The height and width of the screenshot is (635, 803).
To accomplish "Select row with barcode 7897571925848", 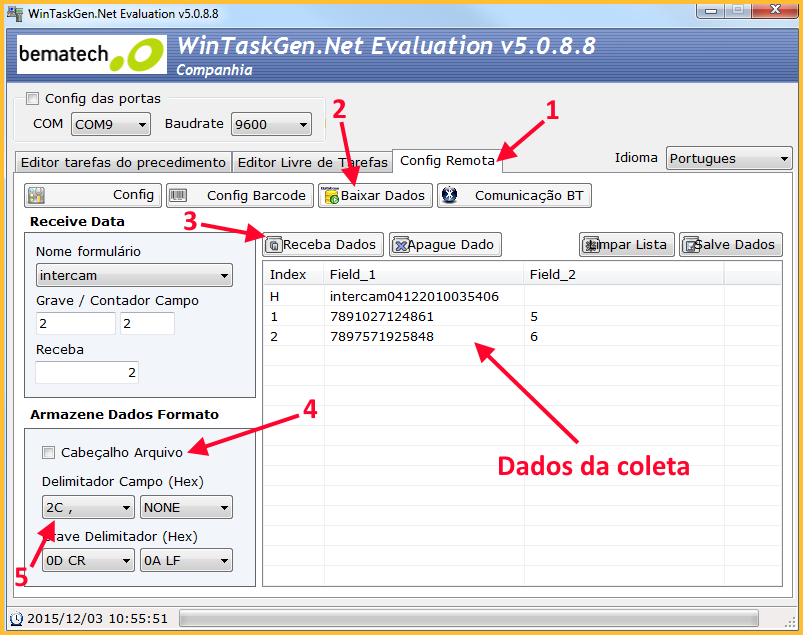I will [522, 336].
